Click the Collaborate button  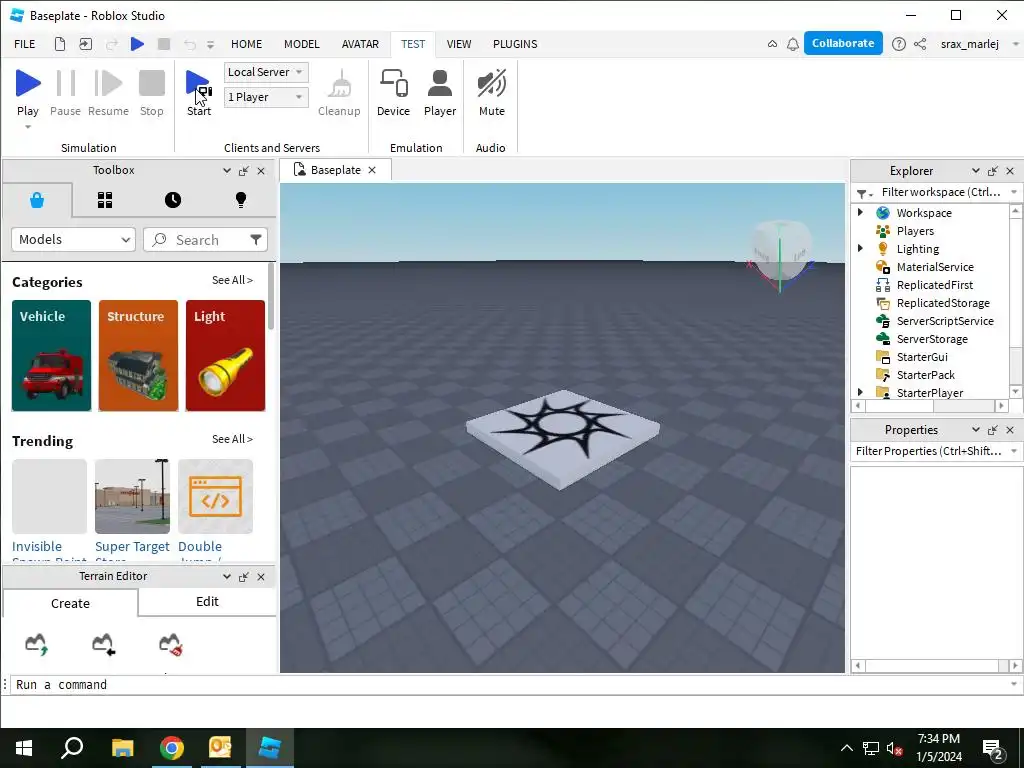click(843, 43)
